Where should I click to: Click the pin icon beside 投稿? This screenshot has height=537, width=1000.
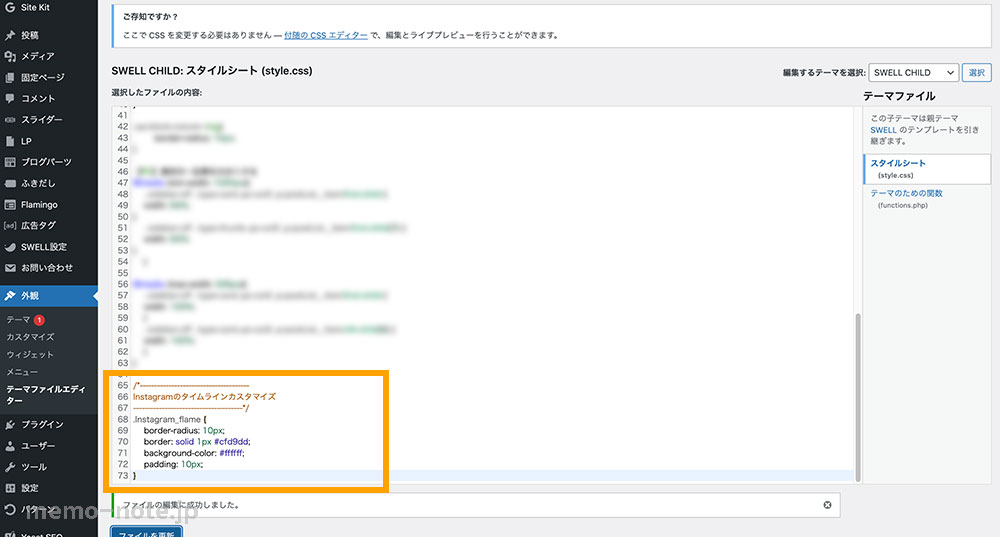(x=10, y=35)
